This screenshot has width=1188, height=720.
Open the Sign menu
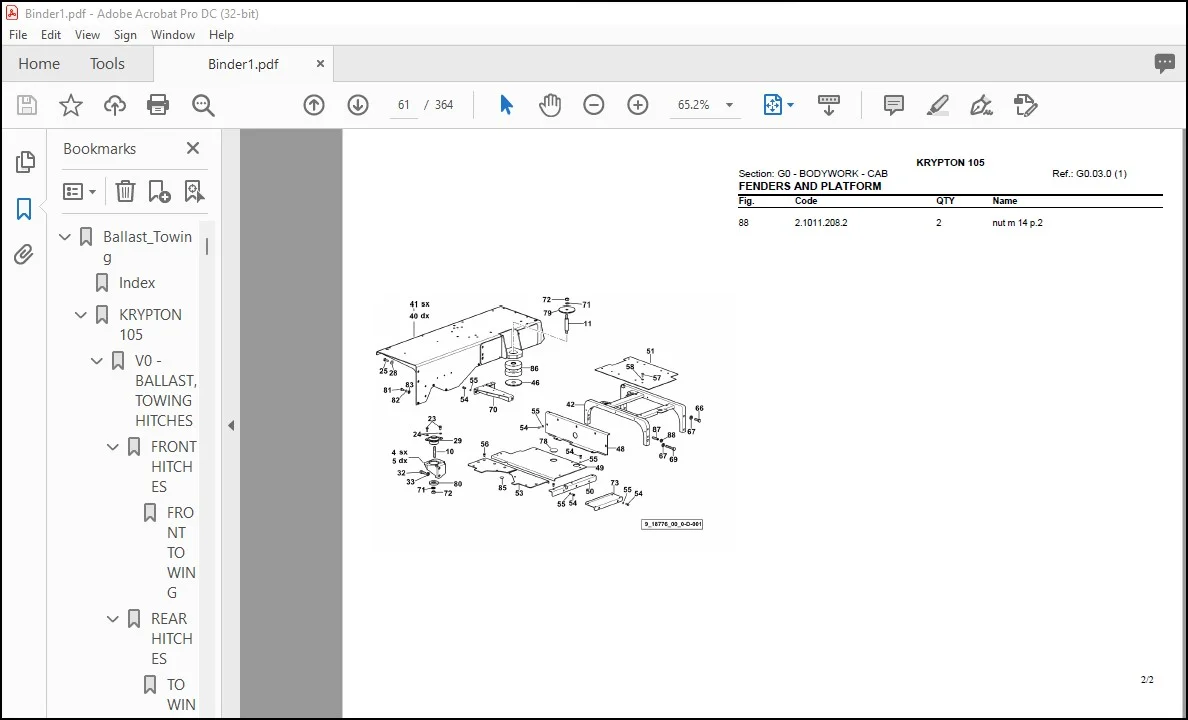coord(125,35)
